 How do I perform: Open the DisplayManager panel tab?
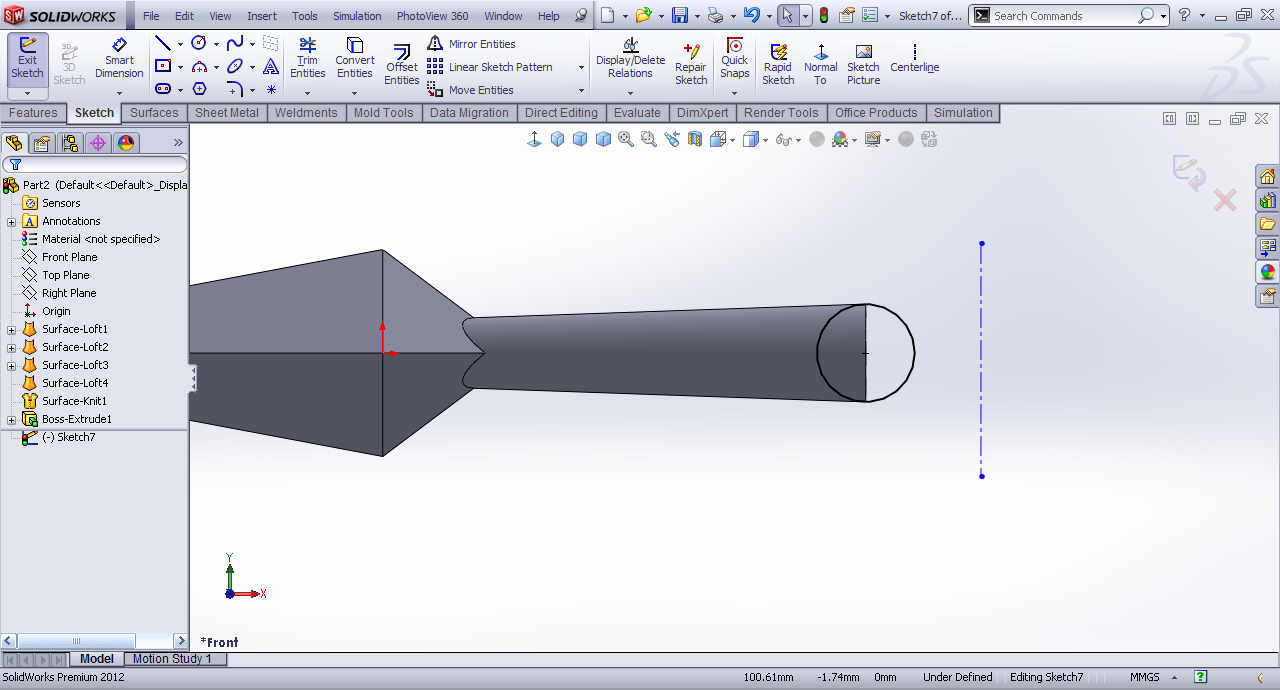[126, 143]
